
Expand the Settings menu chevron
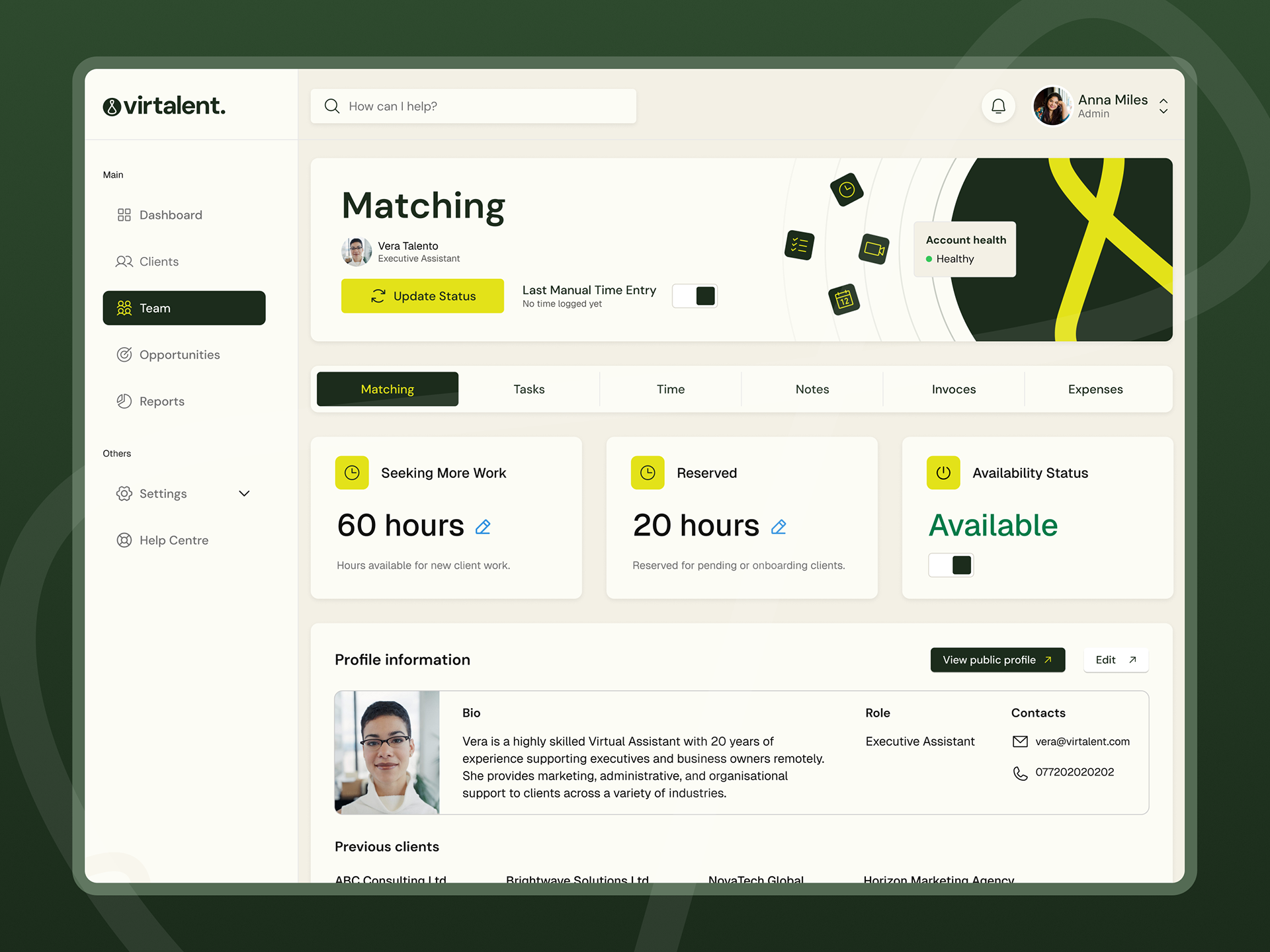click(x=244, y=493)
